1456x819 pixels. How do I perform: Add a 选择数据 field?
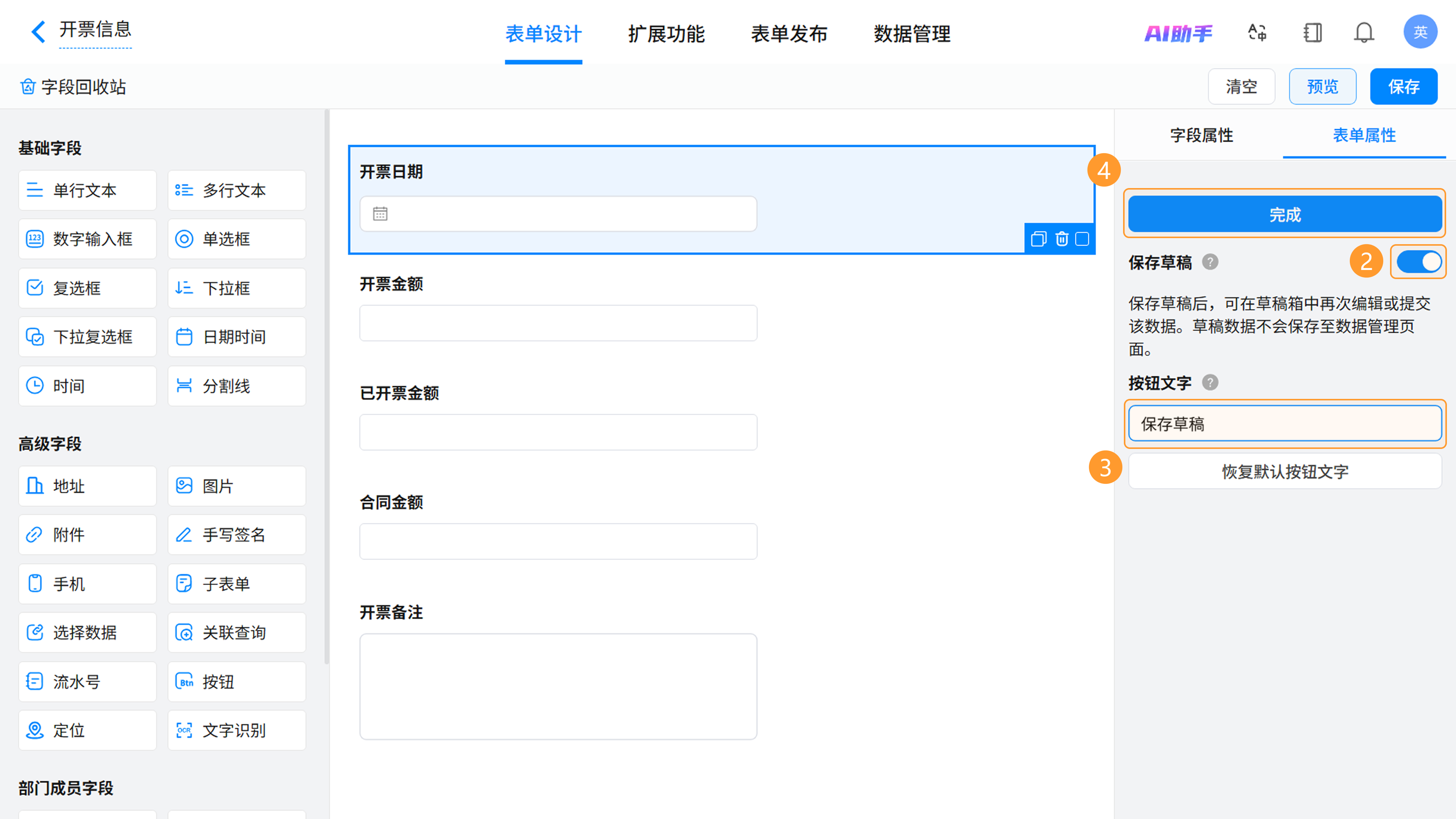tap(87, 632)
